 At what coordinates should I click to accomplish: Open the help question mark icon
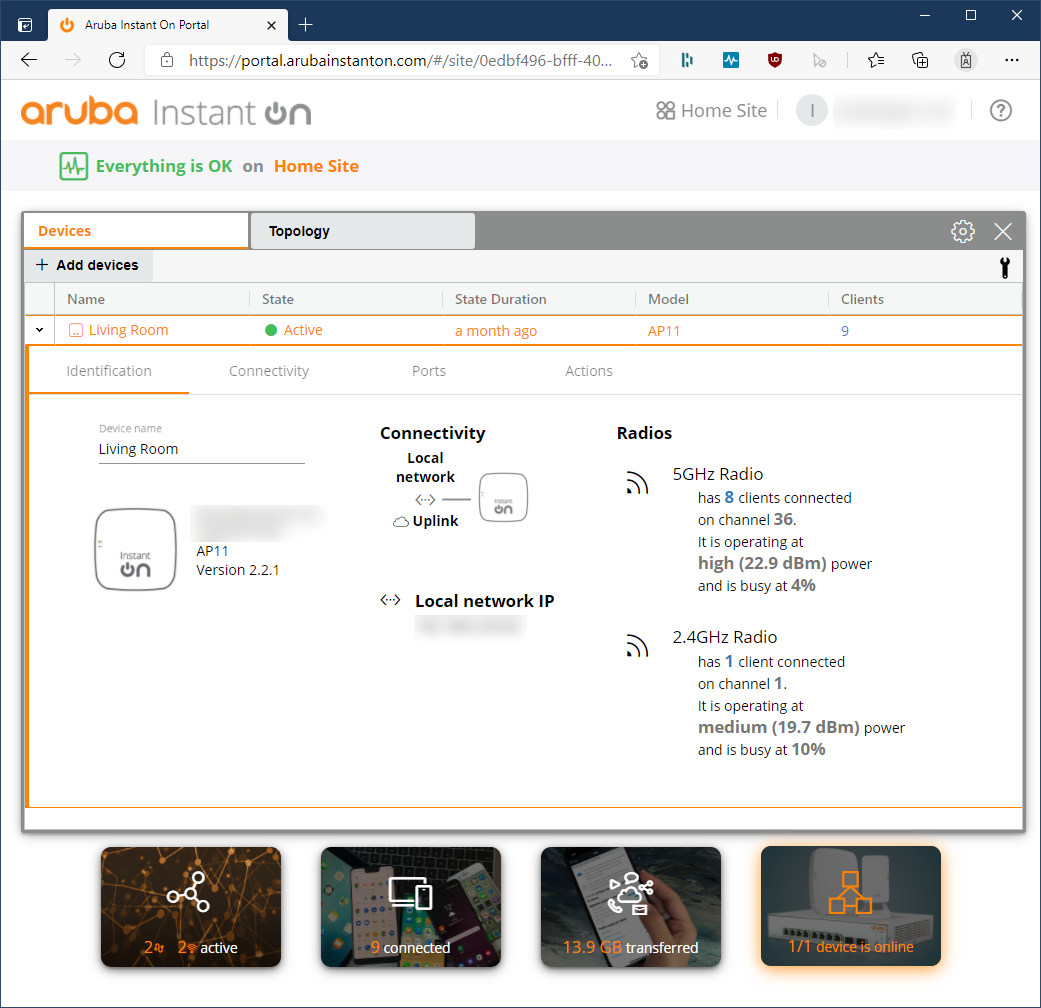click(1000, 110)
